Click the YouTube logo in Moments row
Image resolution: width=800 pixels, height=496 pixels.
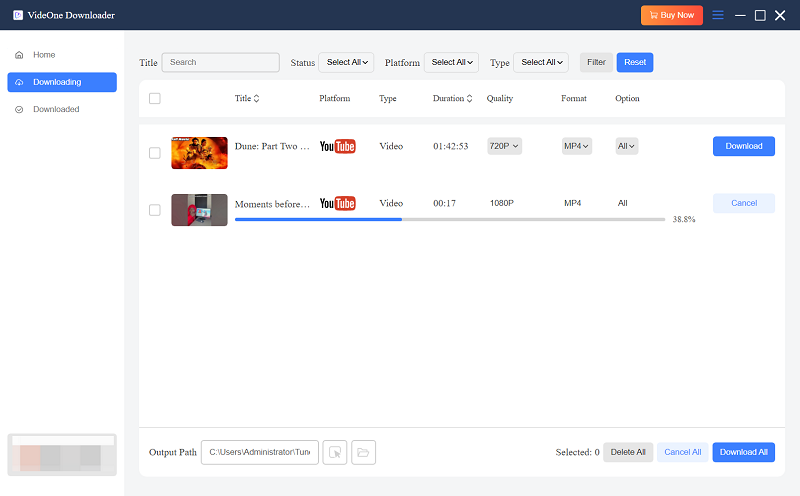[x=337, y=204]
